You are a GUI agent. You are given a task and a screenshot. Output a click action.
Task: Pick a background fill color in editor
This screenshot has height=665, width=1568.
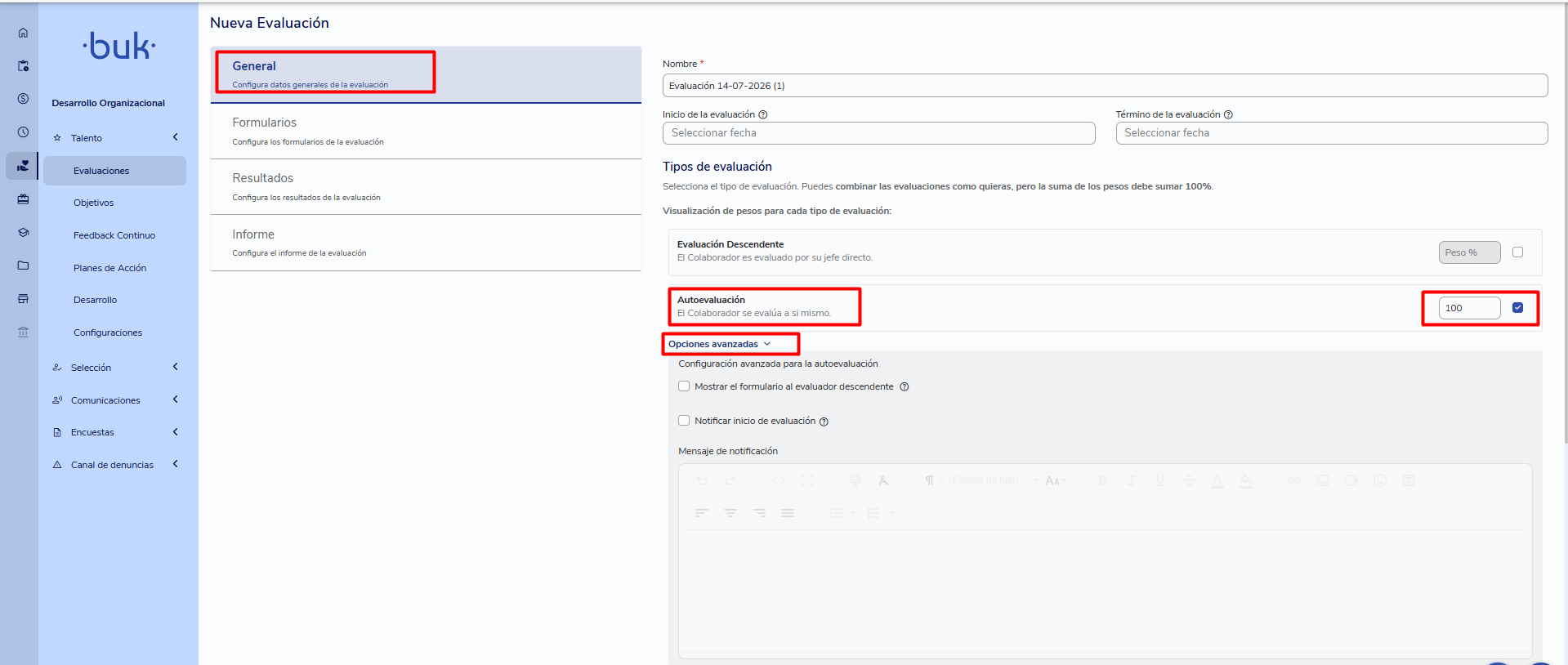[1246, 480]
